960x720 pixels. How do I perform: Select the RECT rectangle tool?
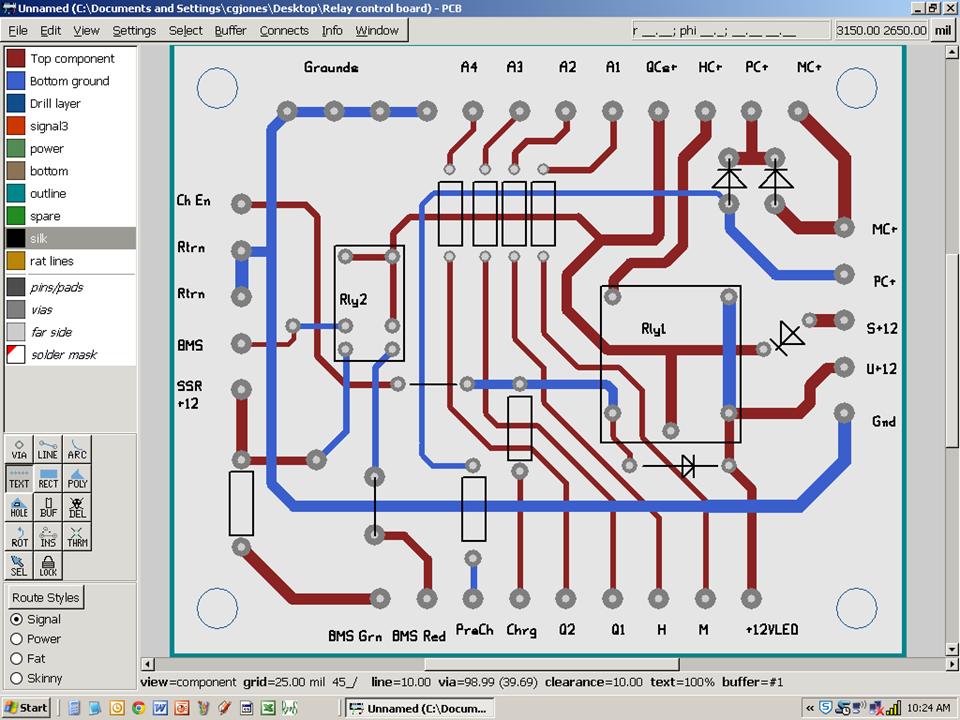(48, 478)
